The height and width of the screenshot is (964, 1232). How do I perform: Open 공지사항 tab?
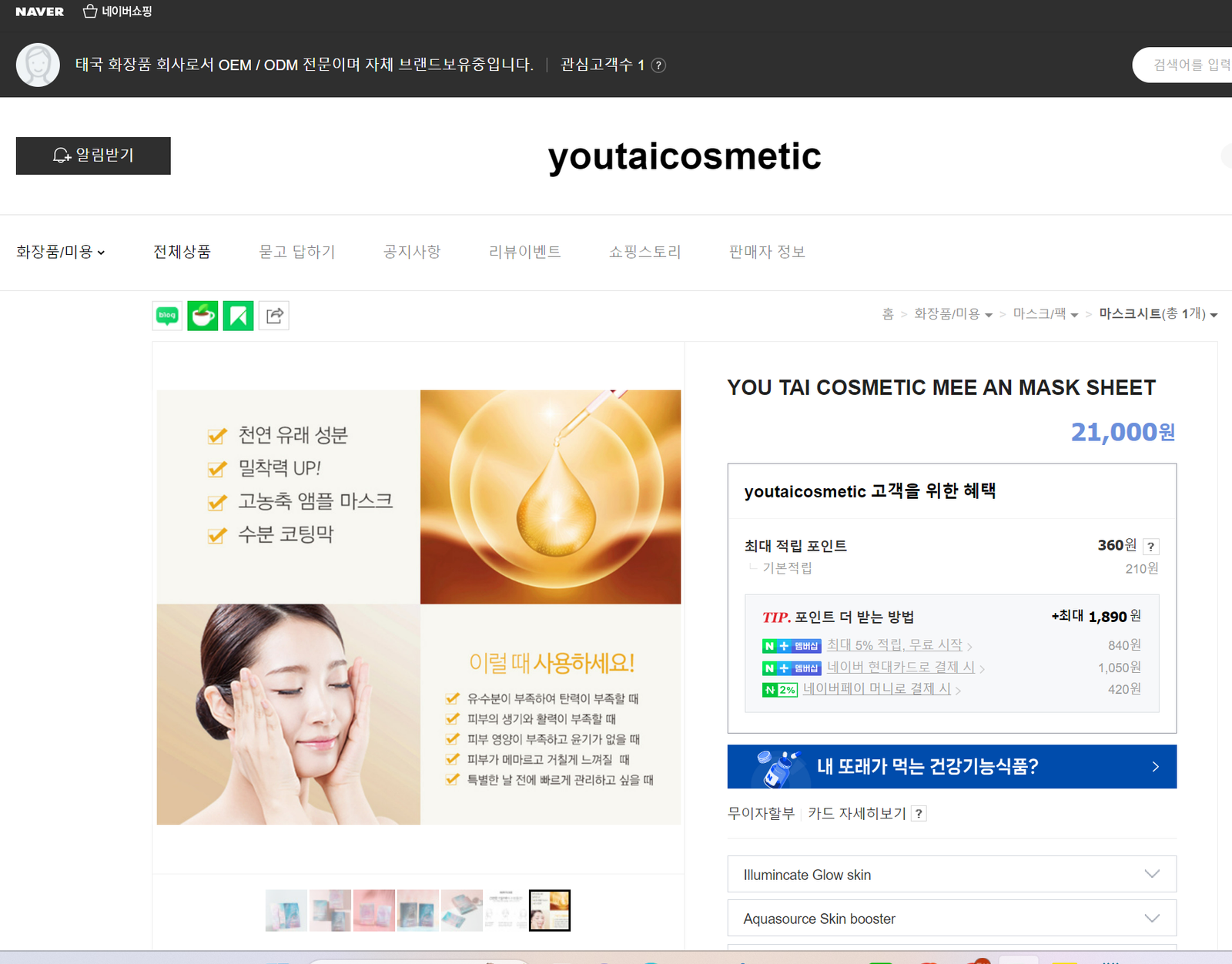[x=412, y=252]
